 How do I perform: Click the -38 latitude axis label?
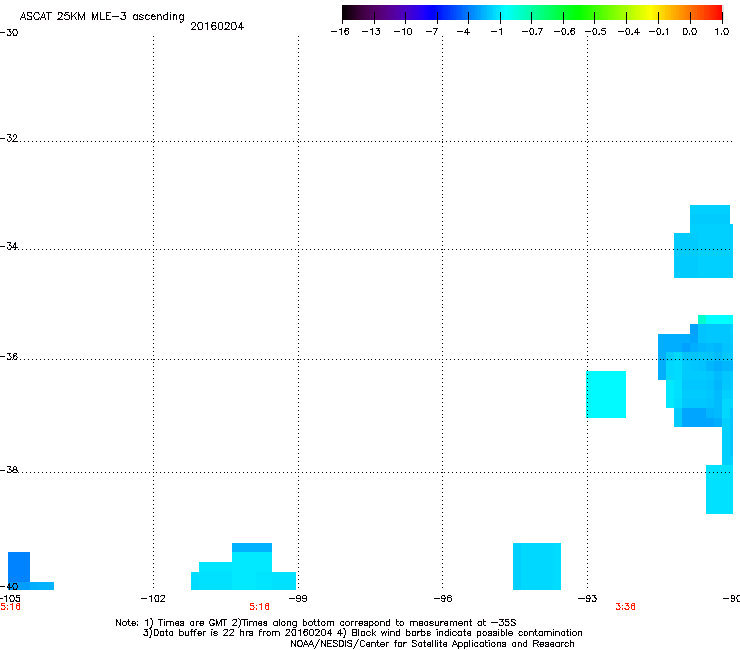9,470
